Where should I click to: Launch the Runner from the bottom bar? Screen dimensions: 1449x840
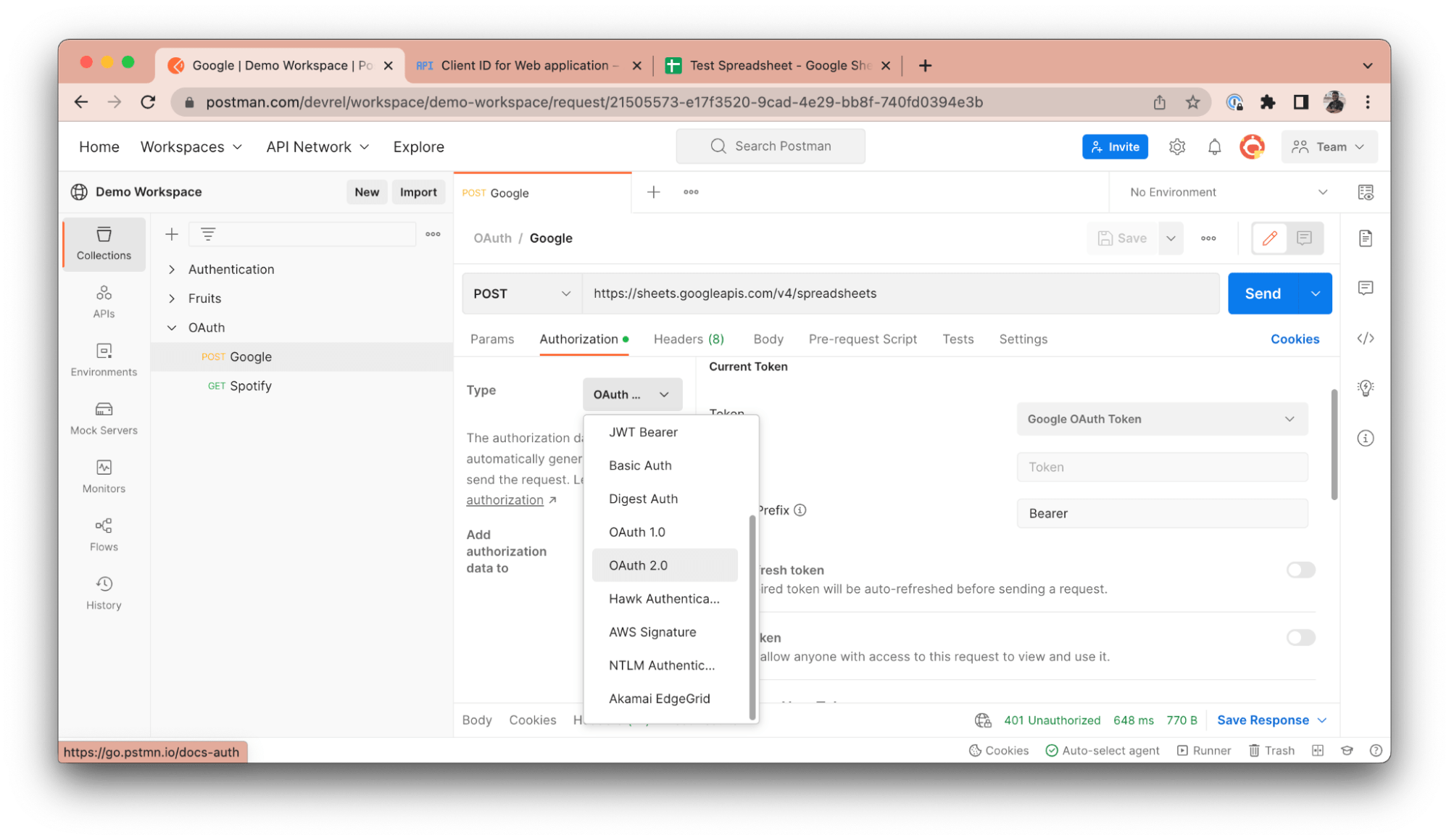point(1203,750)
